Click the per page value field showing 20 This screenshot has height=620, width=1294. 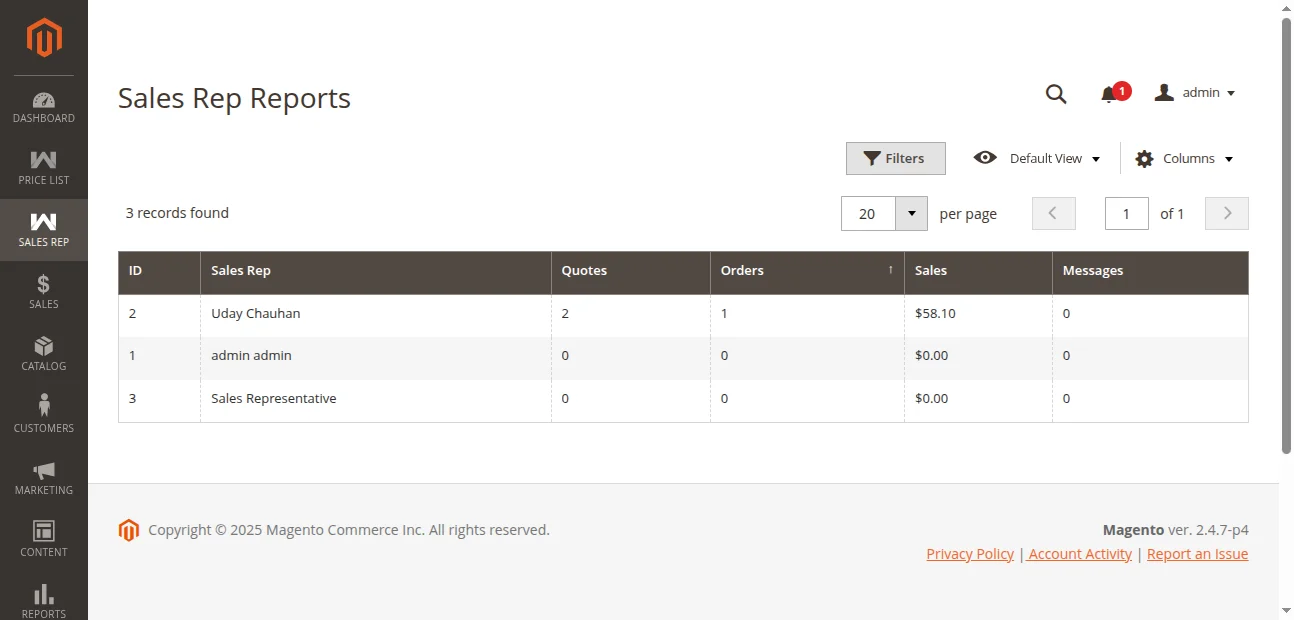pyautogui.click(x=868, y=213)
